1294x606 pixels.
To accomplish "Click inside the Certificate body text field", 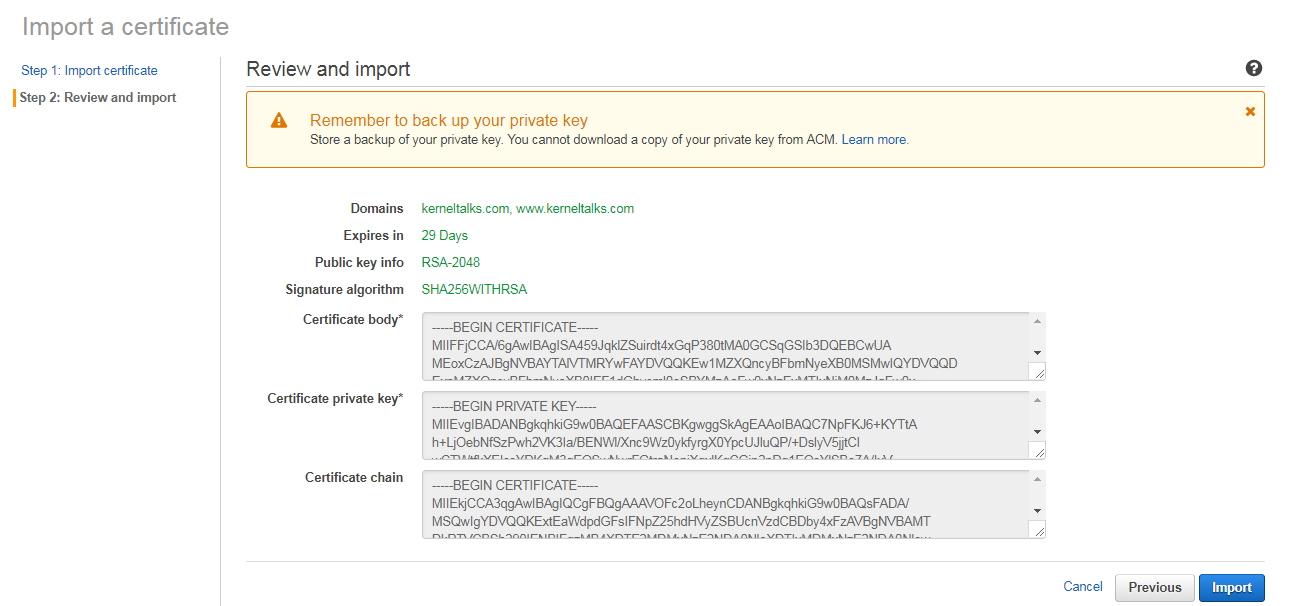I will [726, 346].
